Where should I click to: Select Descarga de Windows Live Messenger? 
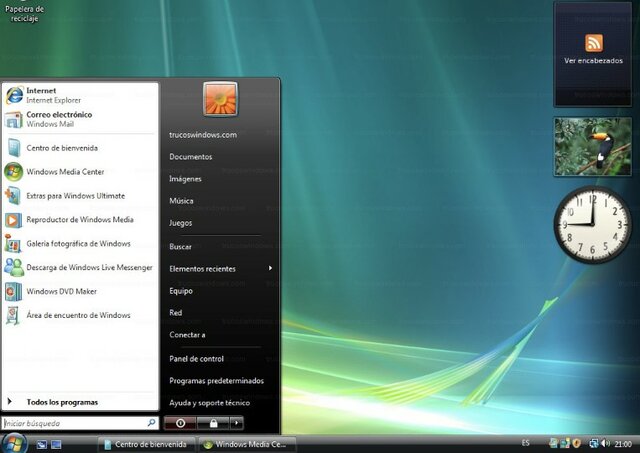coord(80,267)
